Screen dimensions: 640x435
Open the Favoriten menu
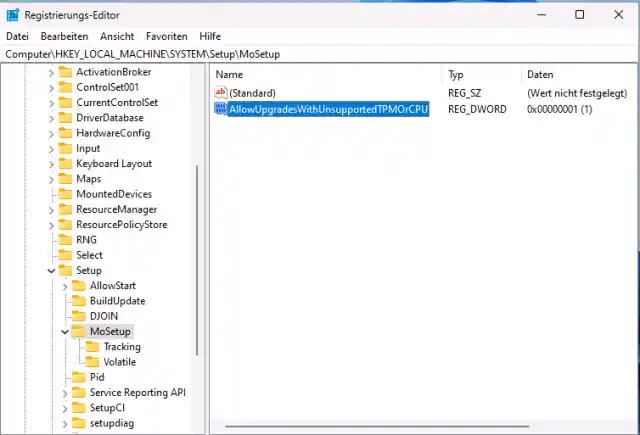167,36
